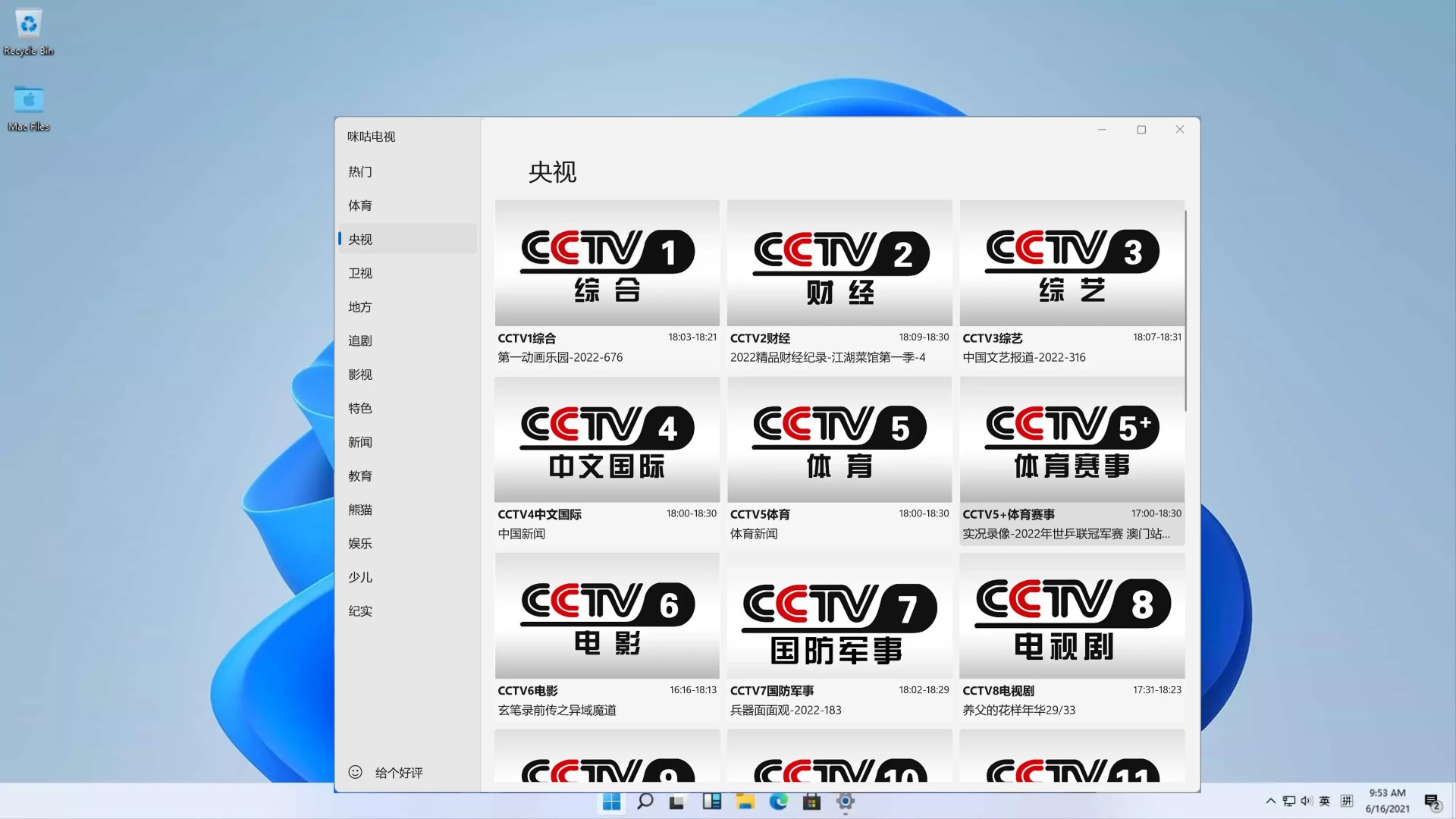
Task: Play the CCTV4 中文国际 channel thumbnail
Action: pyautogui.click(x=607, y=440)
